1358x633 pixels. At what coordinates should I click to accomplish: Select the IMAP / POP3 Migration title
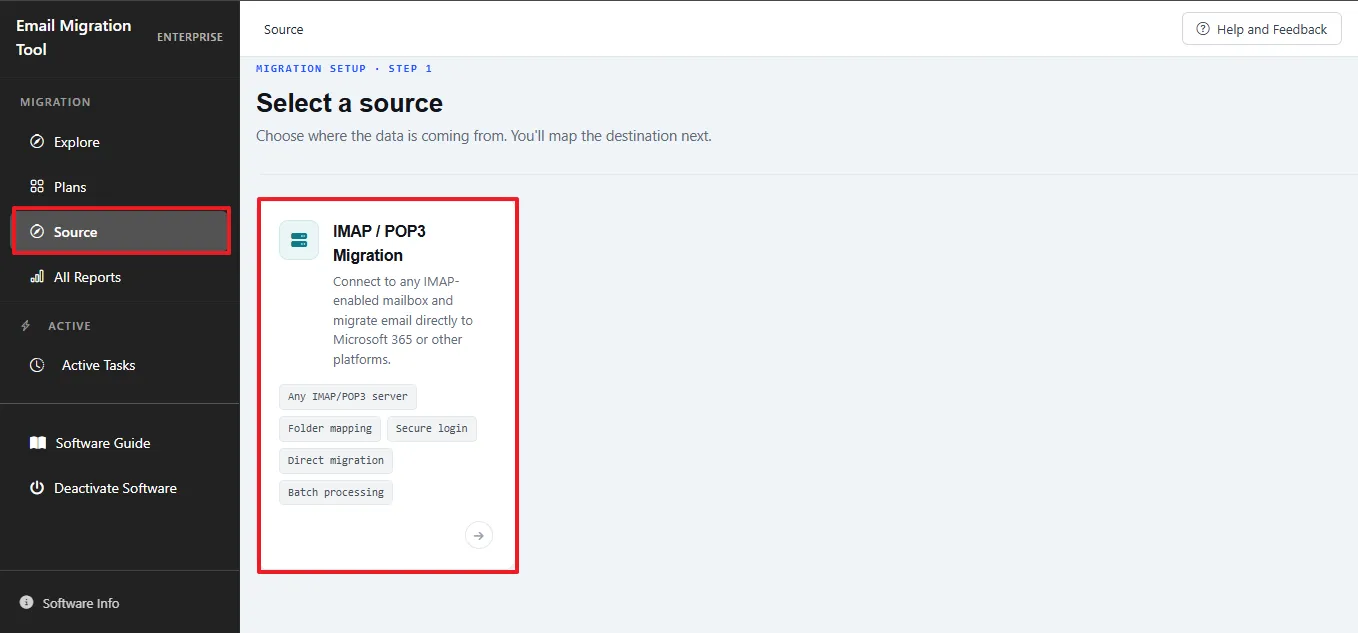coord(379,243)
